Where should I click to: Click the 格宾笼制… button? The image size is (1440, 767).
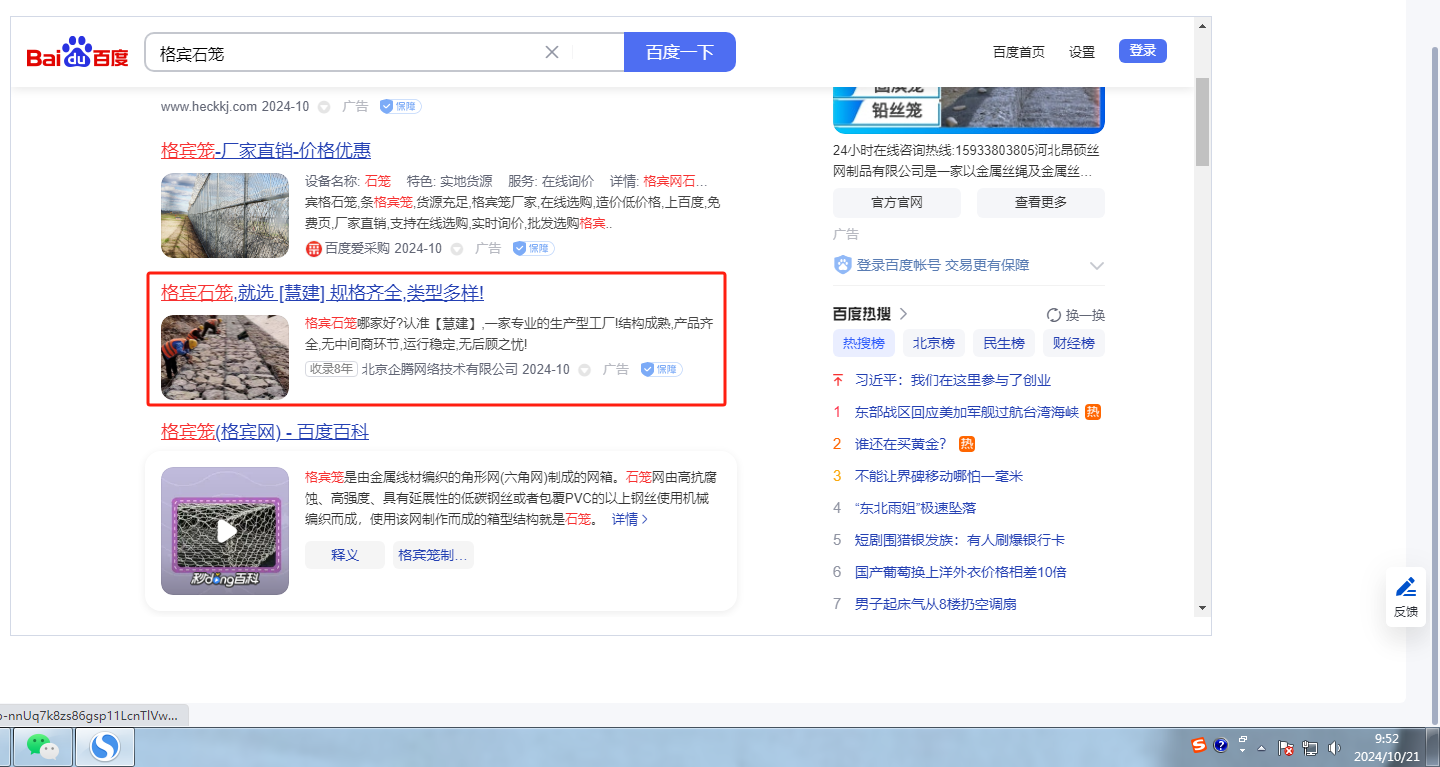(433, 555)
